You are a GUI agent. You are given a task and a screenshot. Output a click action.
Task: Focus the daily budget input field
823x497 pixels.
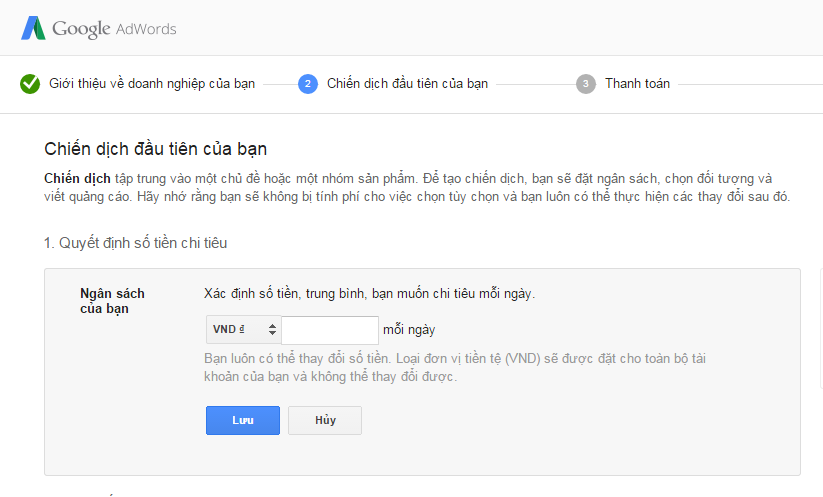tap(330, 330)
